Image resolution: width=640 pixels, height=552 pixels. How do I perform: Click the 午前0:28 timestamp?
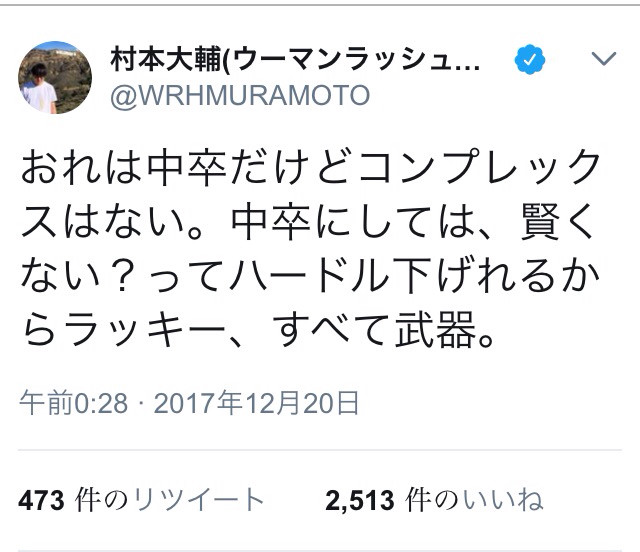73,403
